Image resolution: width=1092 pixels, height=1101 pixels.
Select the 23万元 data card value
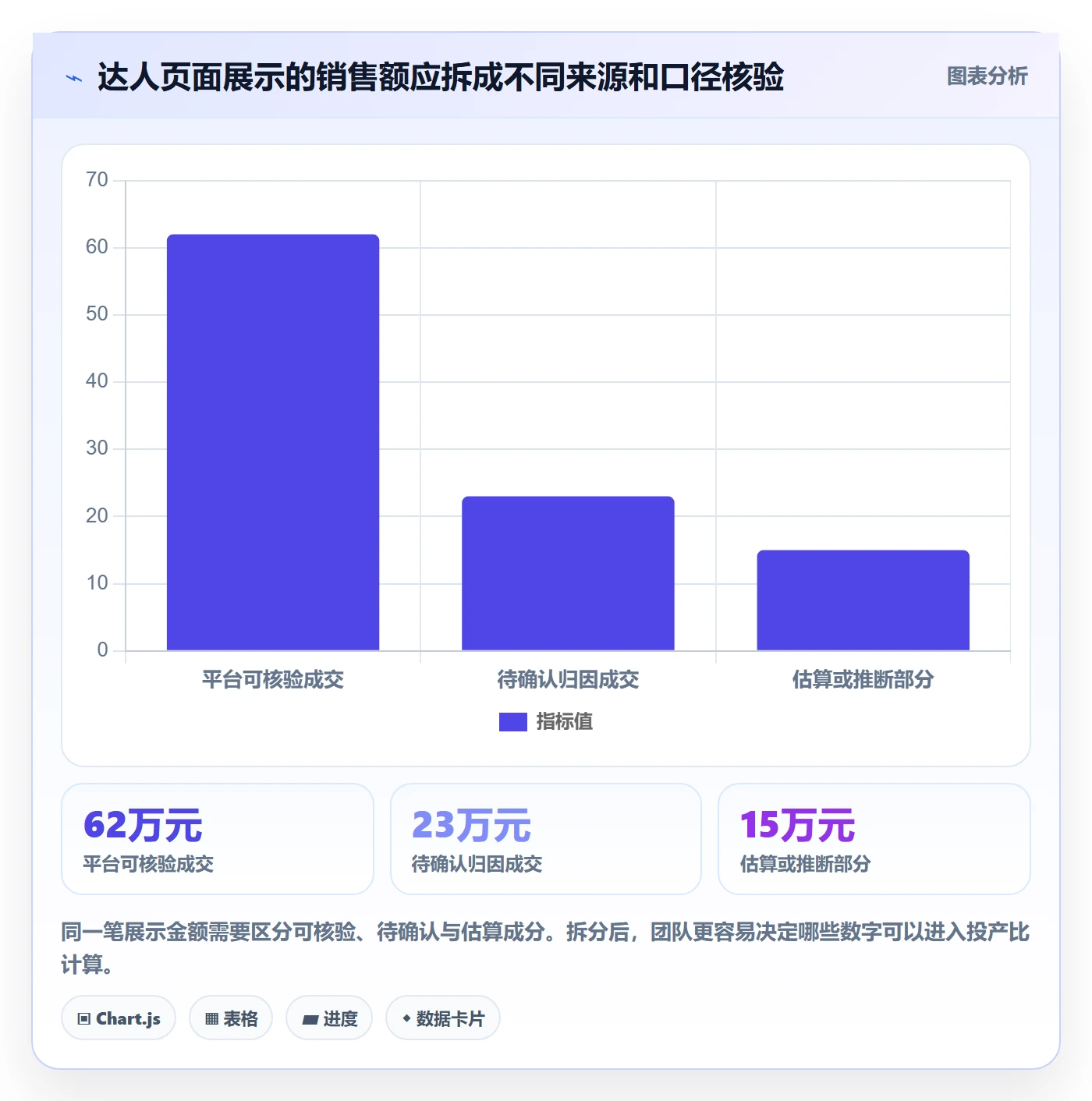tap(471, 825)
